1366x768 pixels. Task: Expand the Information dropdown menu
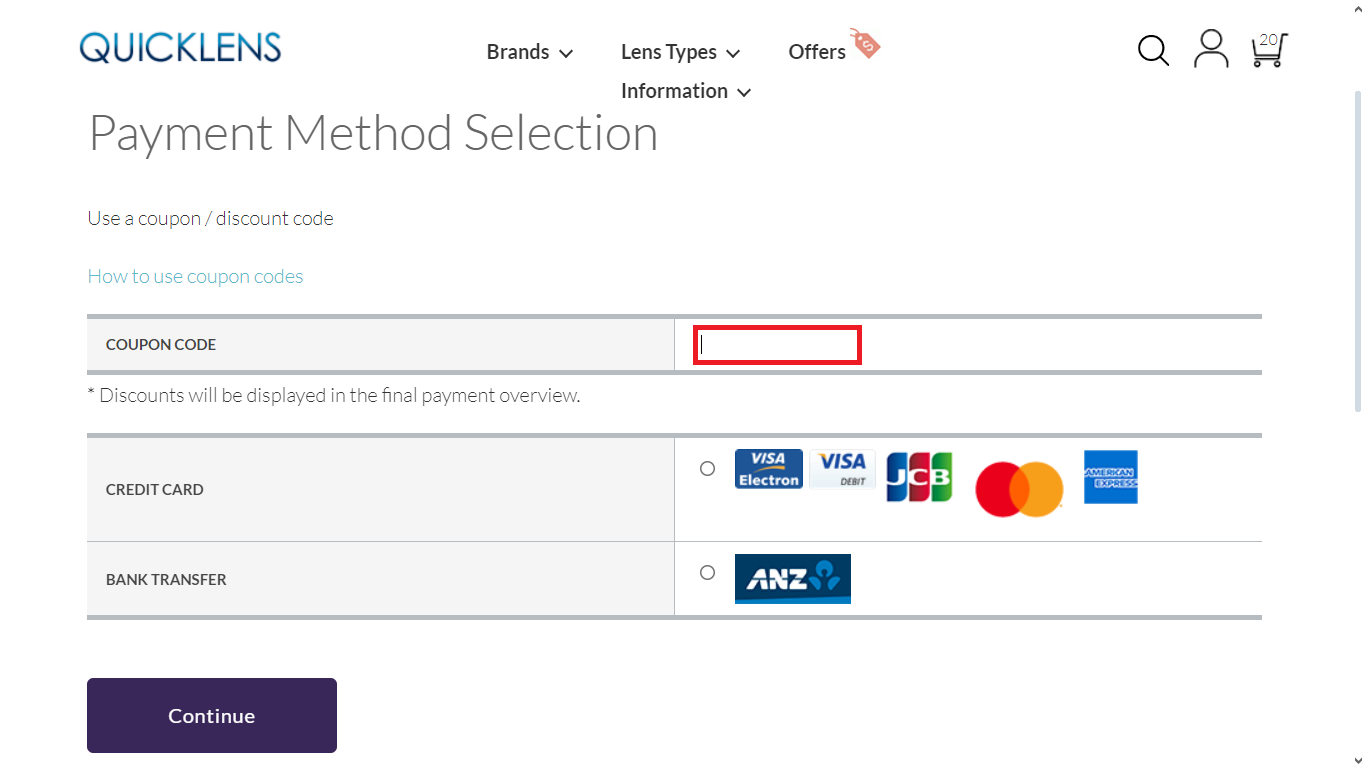click(x=685, y=91)
